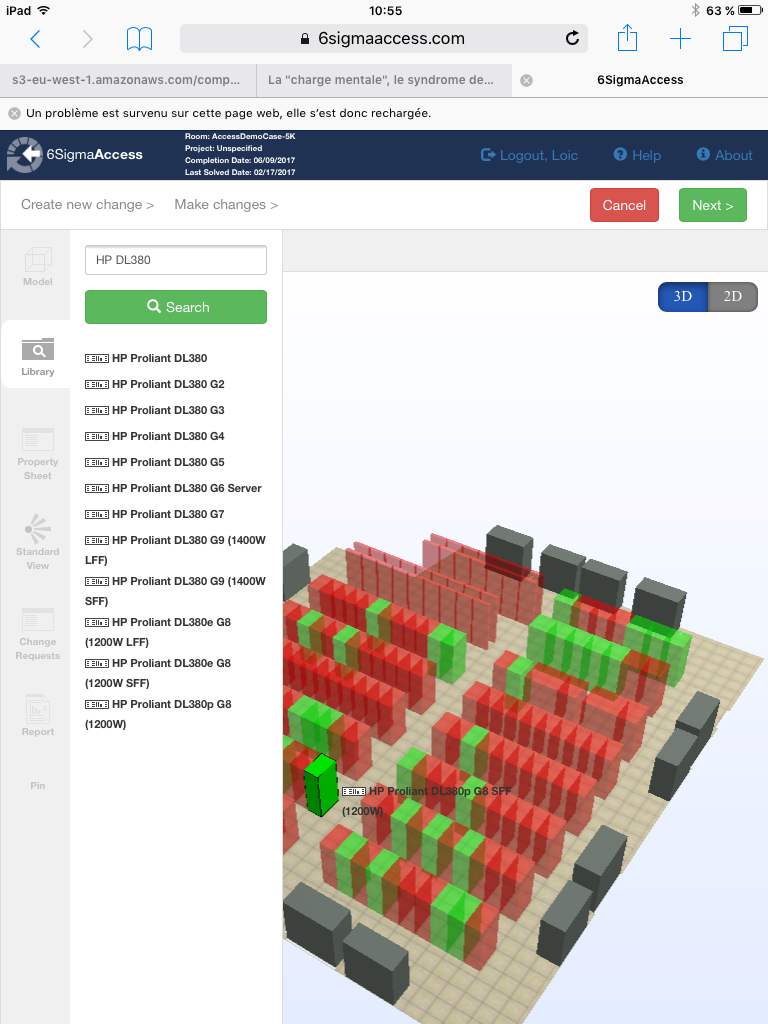The image size is (768, 1024).
Task: Switch the view to 3D
Action: coord(683,296)
